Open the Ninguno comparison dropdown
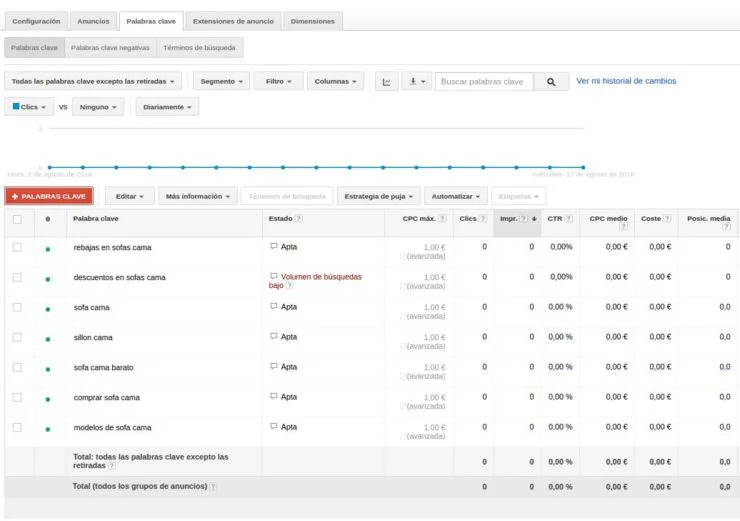 tap(98, 107)
